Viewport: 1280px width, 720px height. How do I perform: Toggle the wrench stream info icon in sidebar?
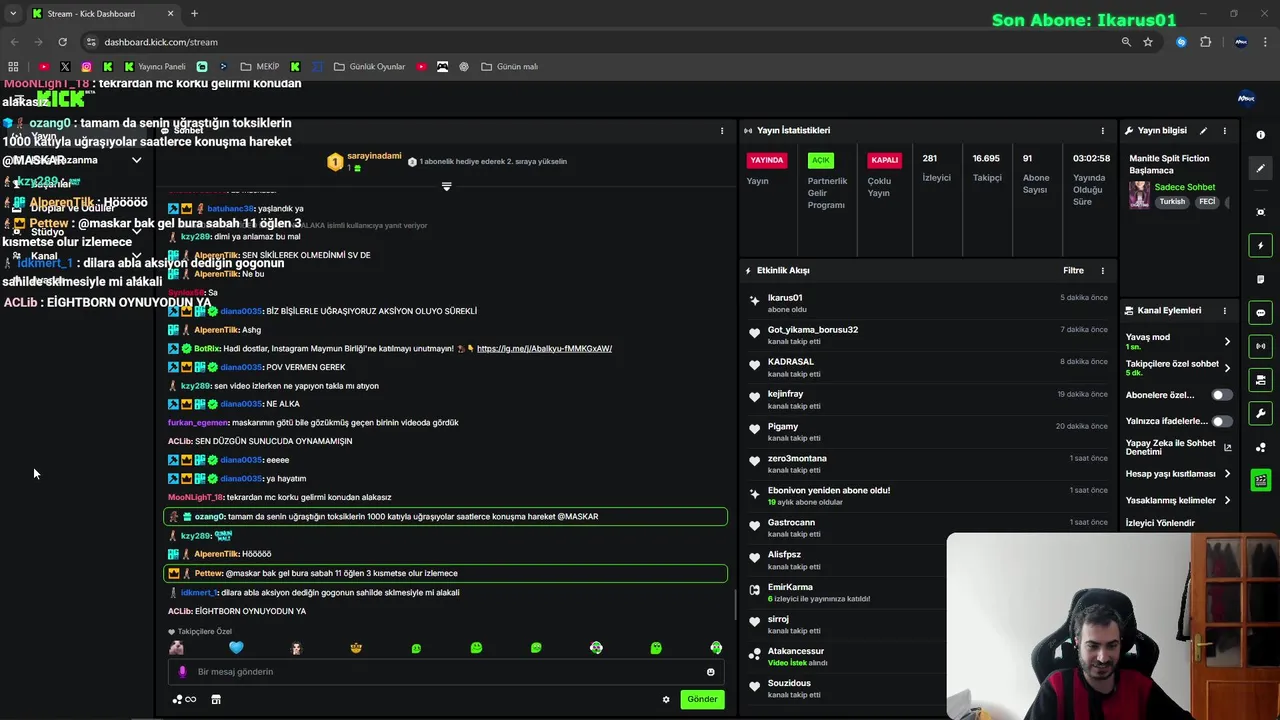pos(1260,414)
